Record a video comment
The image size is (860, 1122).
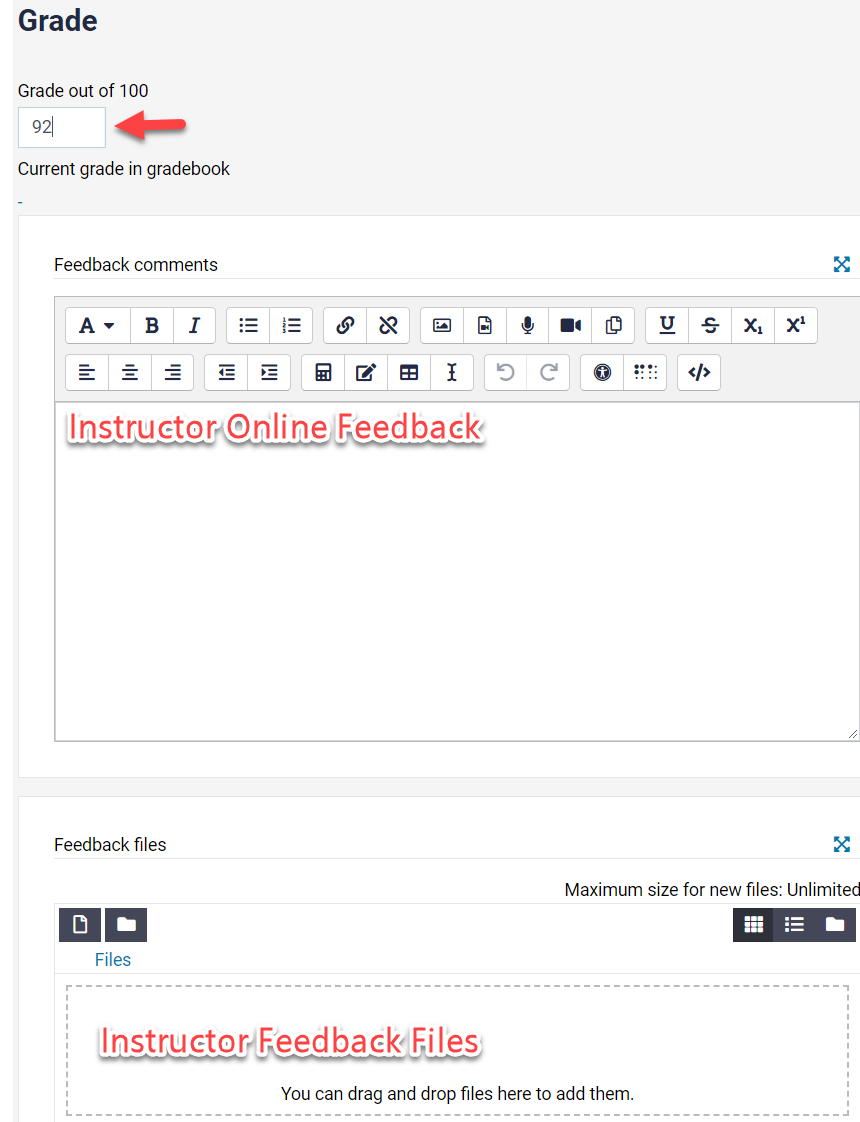[x=570, y=325]
